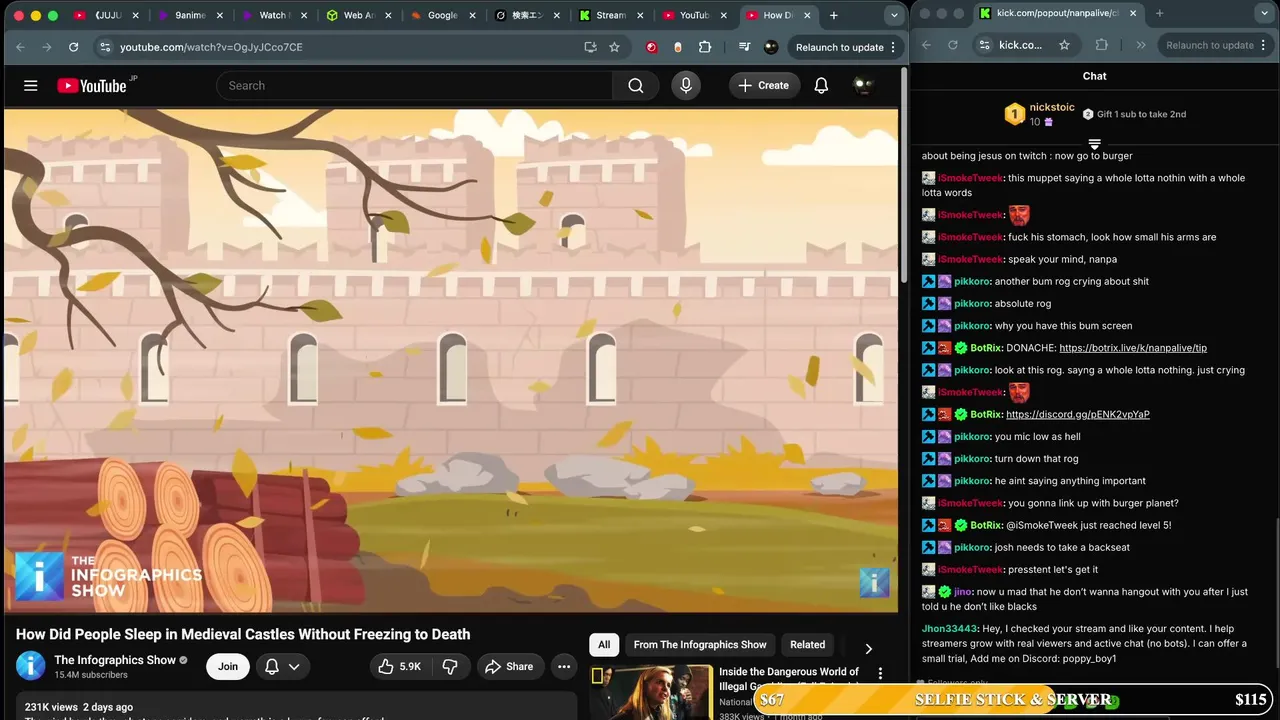Open Chrome profile avatar in toolbar
This screenshot has height=720, width=1280.
click(771, 47)
